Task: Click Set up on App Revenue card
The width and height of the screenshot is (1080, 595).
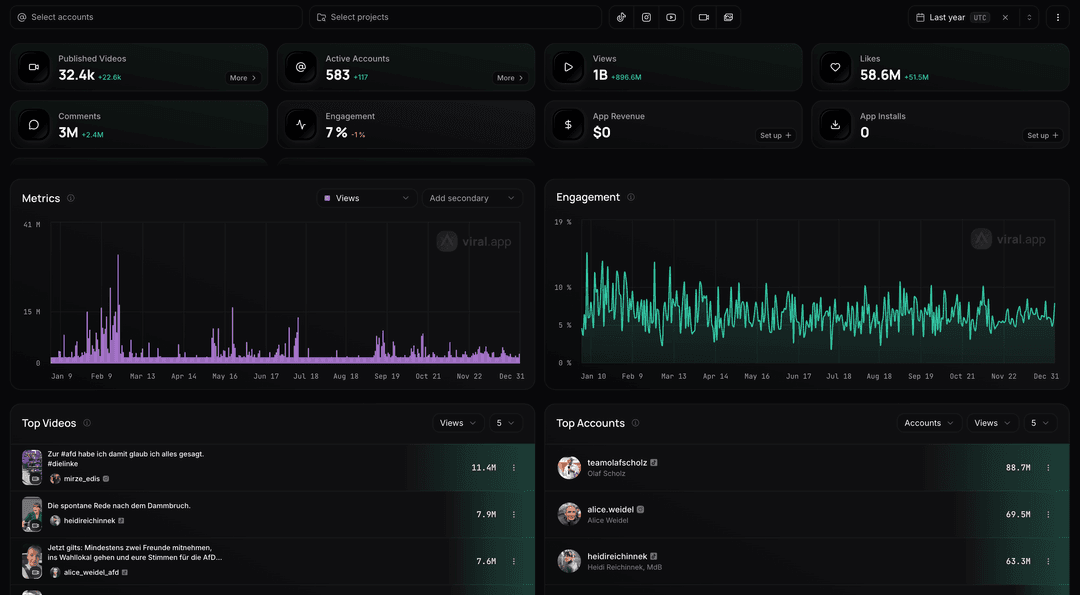Action: (x=776, y=135)
